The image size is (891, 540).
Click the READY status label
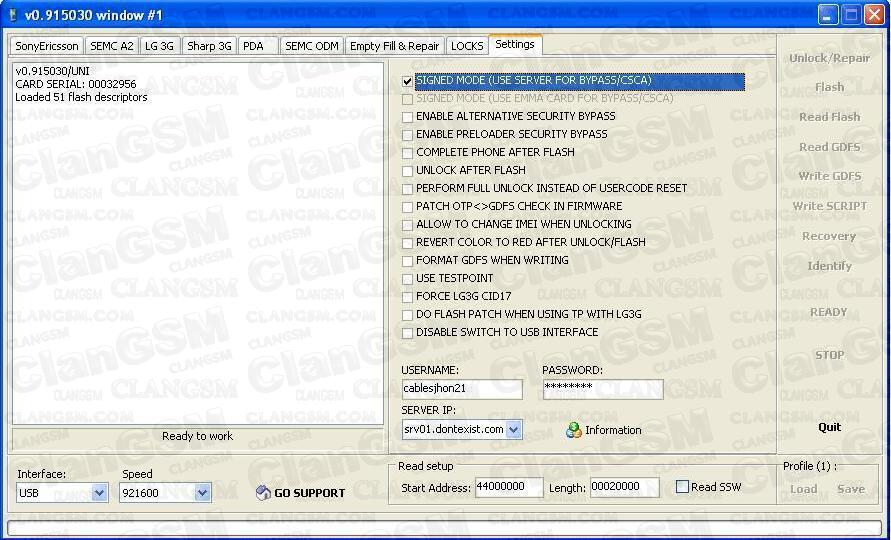[x=828, y=313]
